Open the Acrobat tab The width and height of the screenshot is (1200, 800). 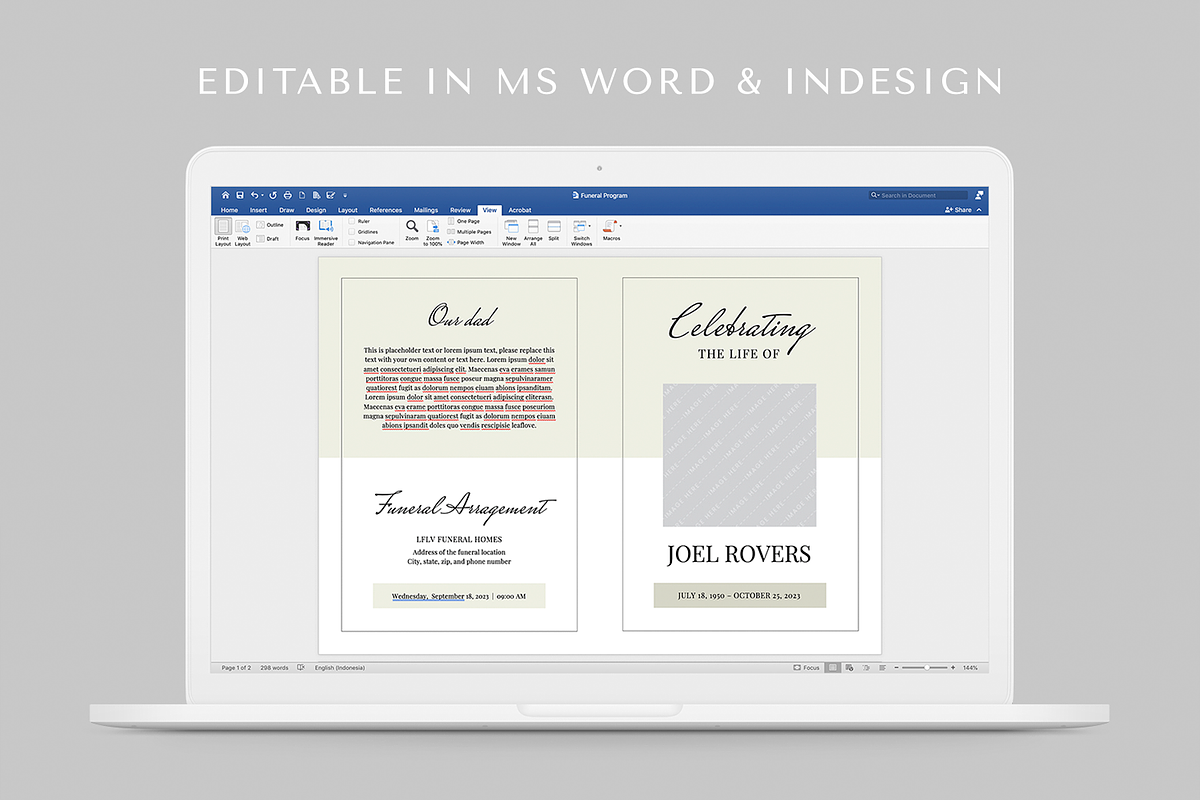520,210
